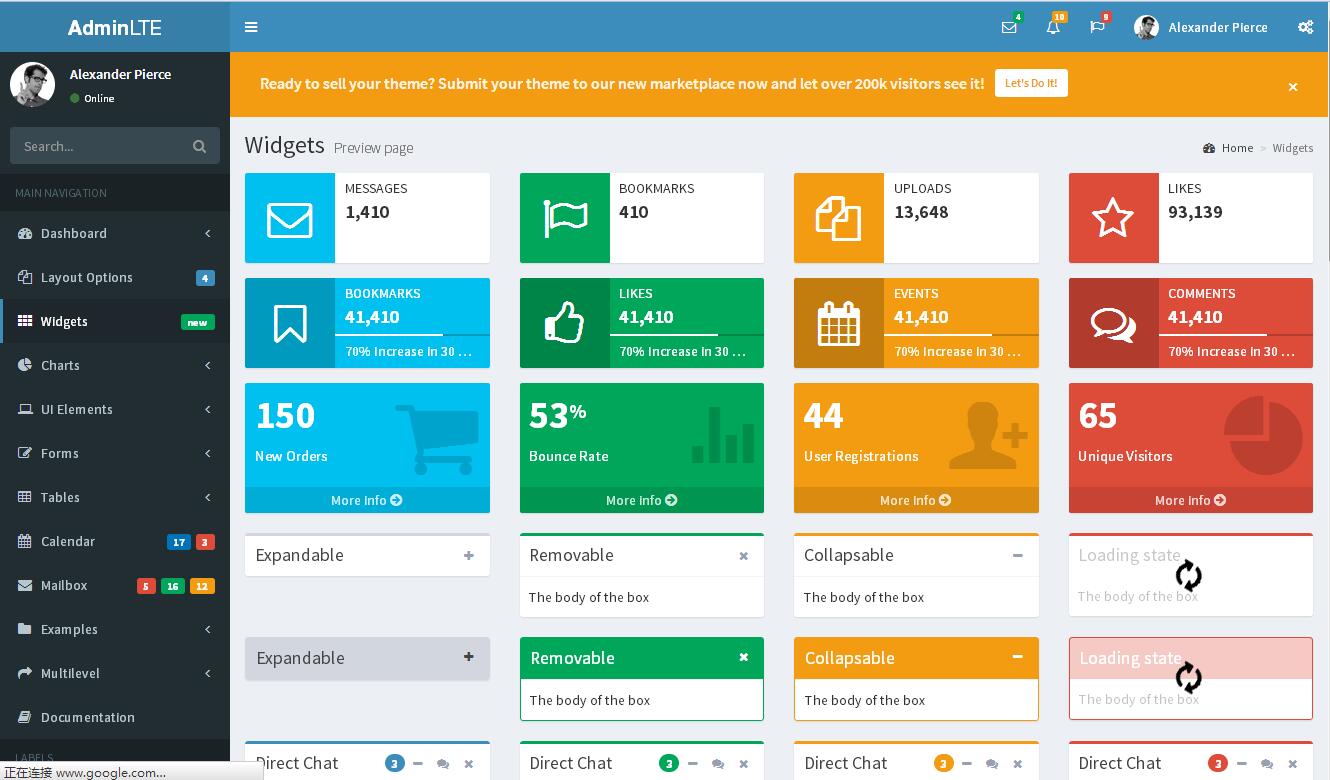Click the refresh icon in Loading state box

coord(1188,575)
